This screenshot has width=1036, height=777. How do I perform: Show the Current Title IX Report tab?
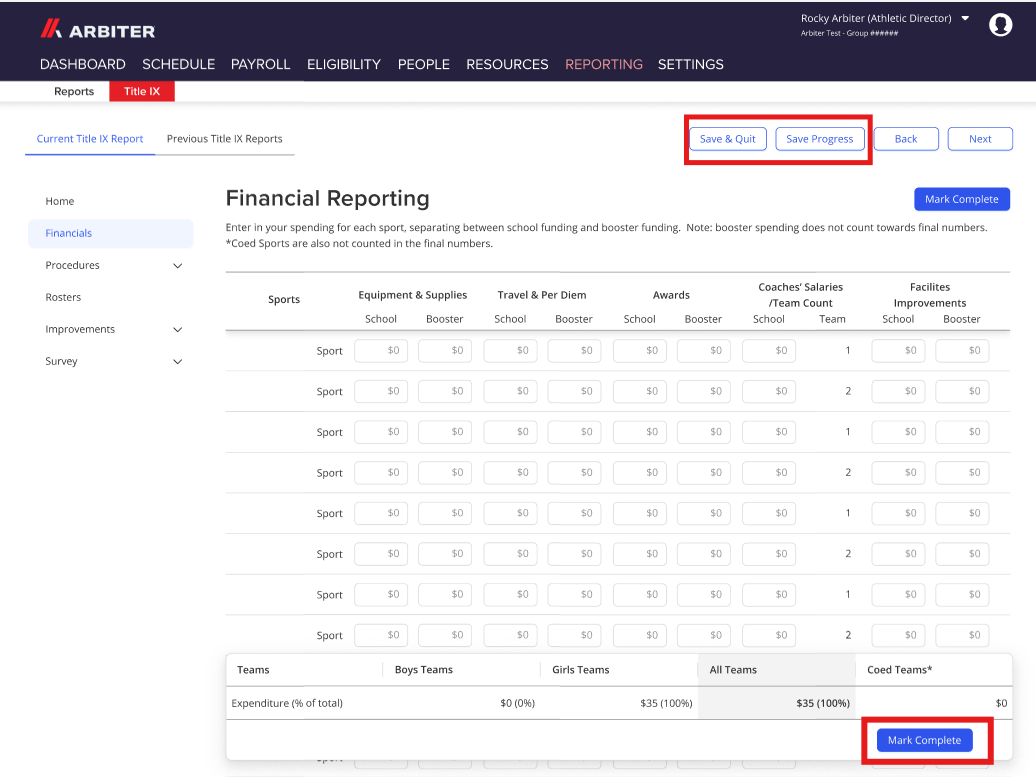point(90,139)
